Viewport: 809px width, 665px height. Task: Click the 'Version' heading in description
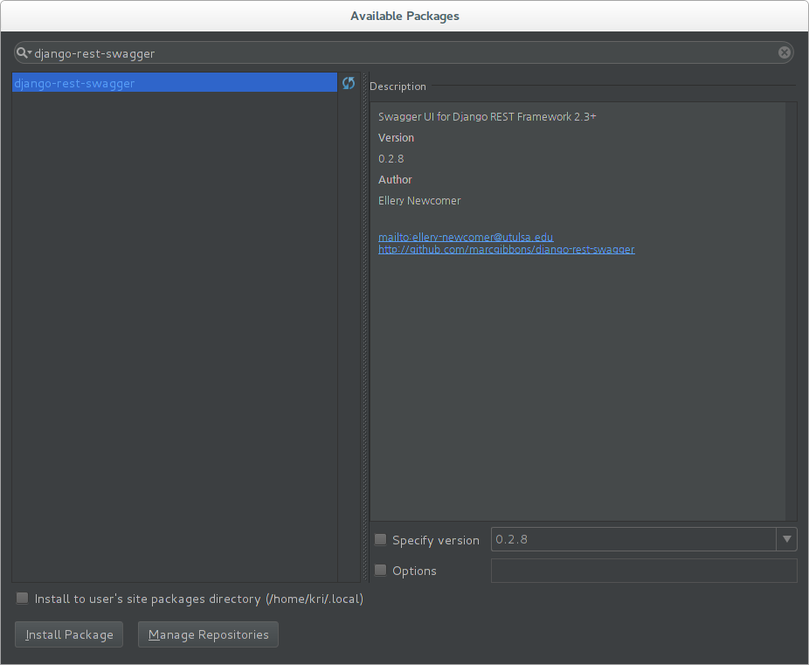coord(396,138)
